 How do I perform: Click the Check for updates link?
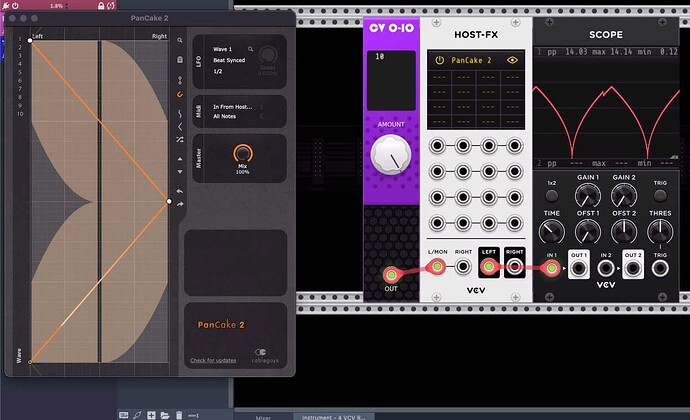click(212, 360)
